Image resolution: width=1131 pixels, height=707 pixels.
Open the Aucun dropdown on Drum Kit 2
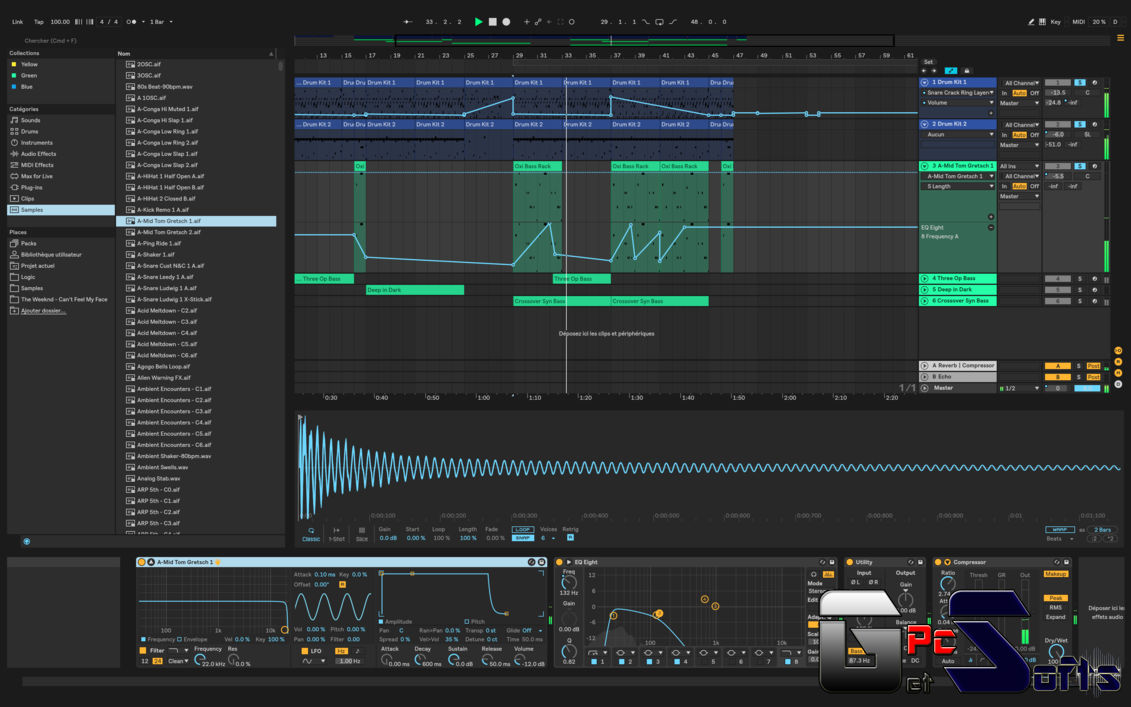[958, 134]
